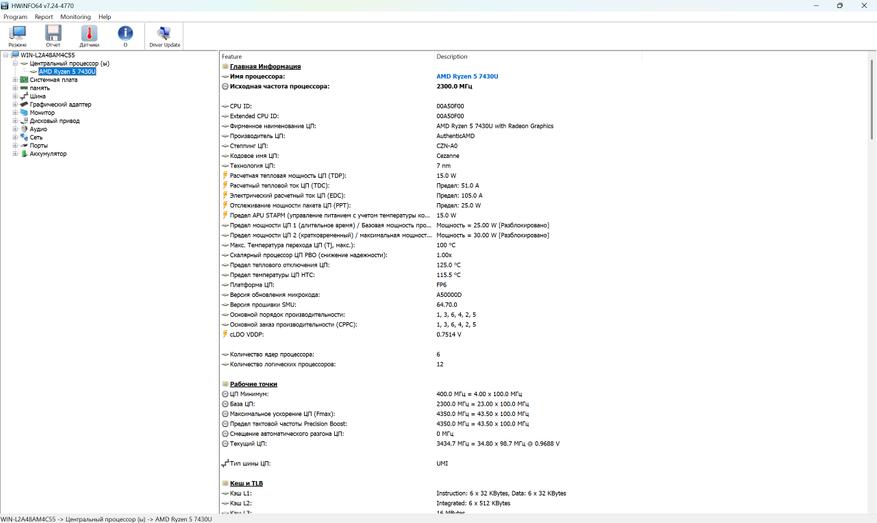Click the status bar path text

pos(107,519)
